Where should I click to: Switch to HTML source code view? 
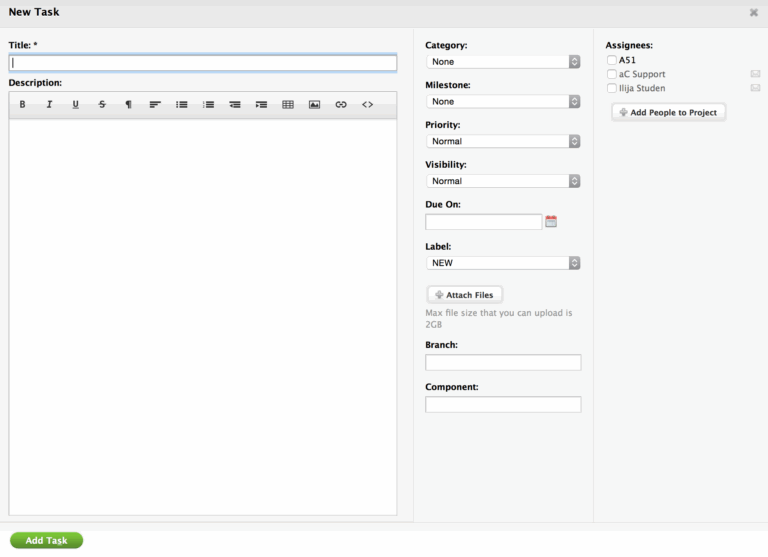(367, 104)
